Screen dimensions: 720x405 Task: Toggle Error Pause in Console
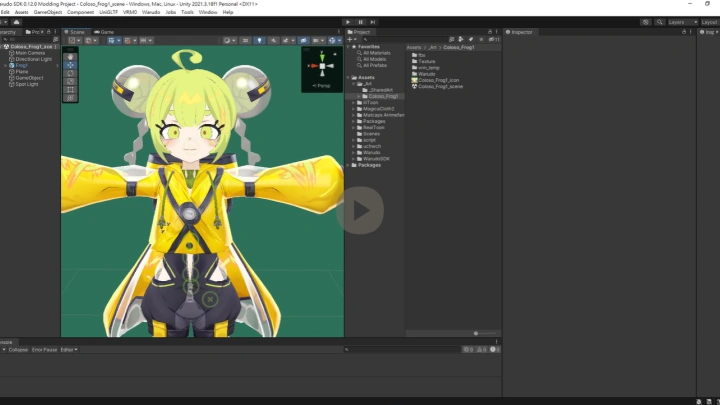44,350
